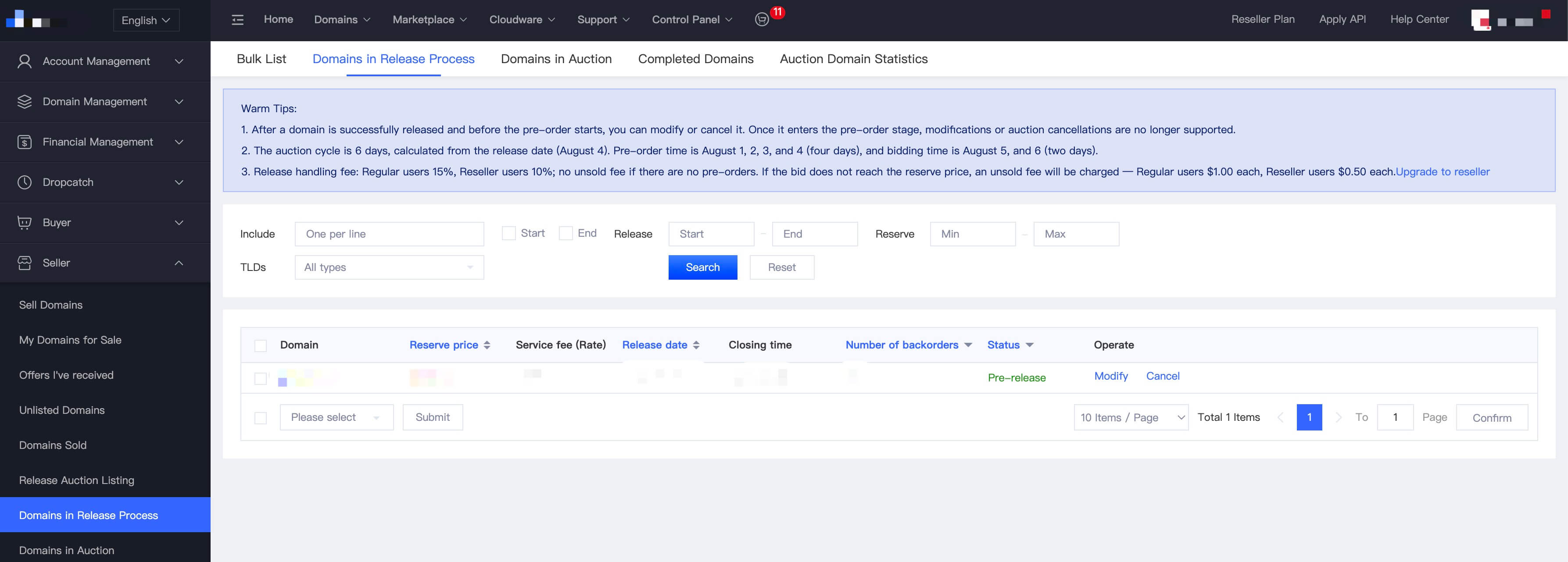Viewport: 1568px width, 562px height.
Task: Sort by Reserve price arrows
Action: [487, 345]
